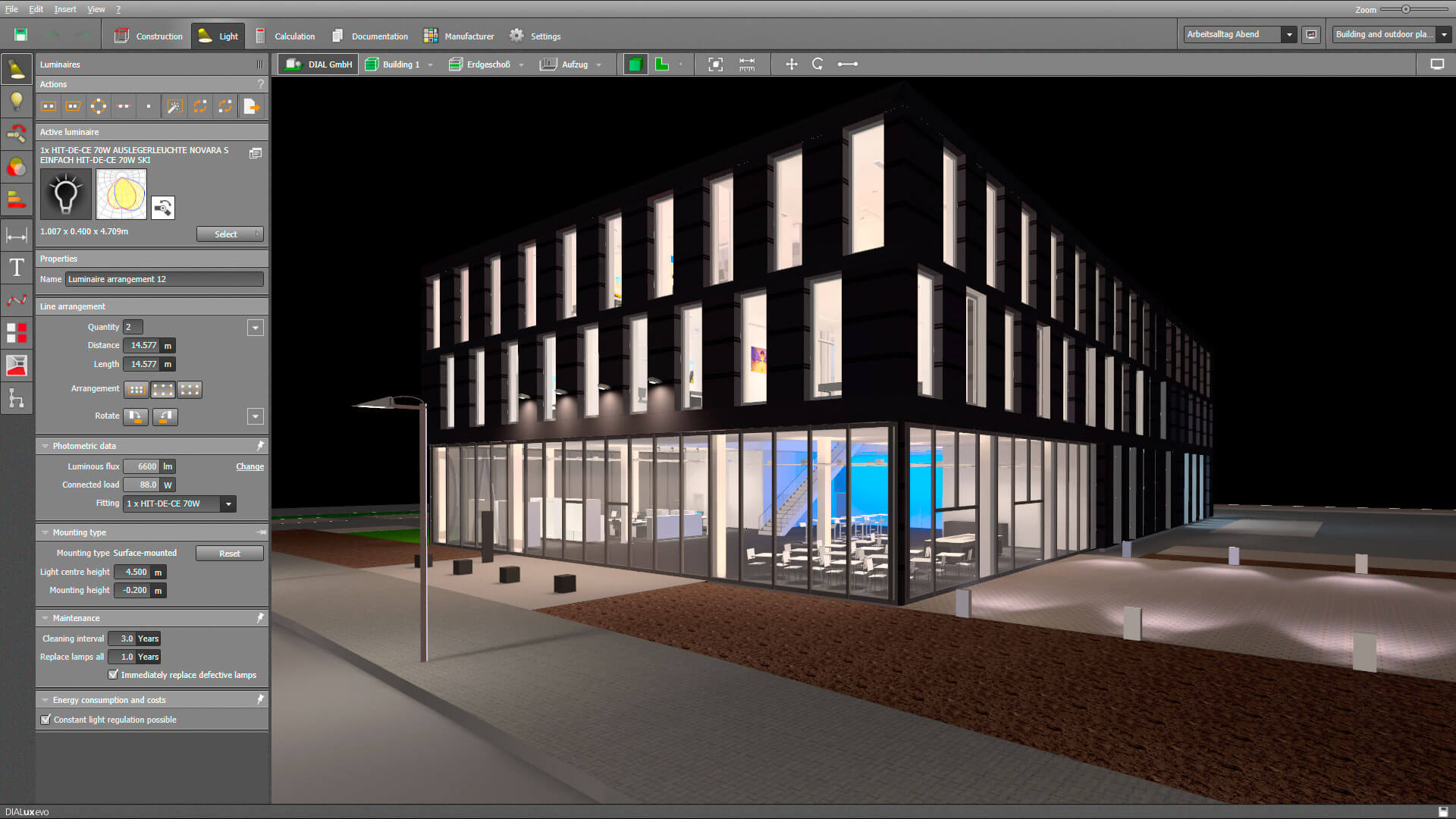Open the colors and materials sidebar tool
The image size is (1456, 819).
(x=17, y=168)
